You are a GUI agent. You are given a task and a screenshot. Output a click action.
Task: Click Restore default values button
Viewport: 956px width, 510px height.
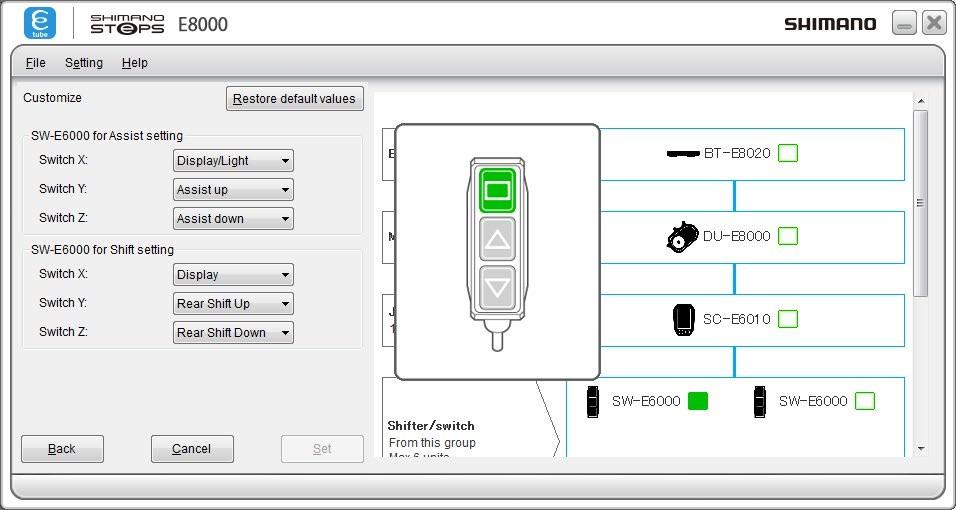click(294, 99)
